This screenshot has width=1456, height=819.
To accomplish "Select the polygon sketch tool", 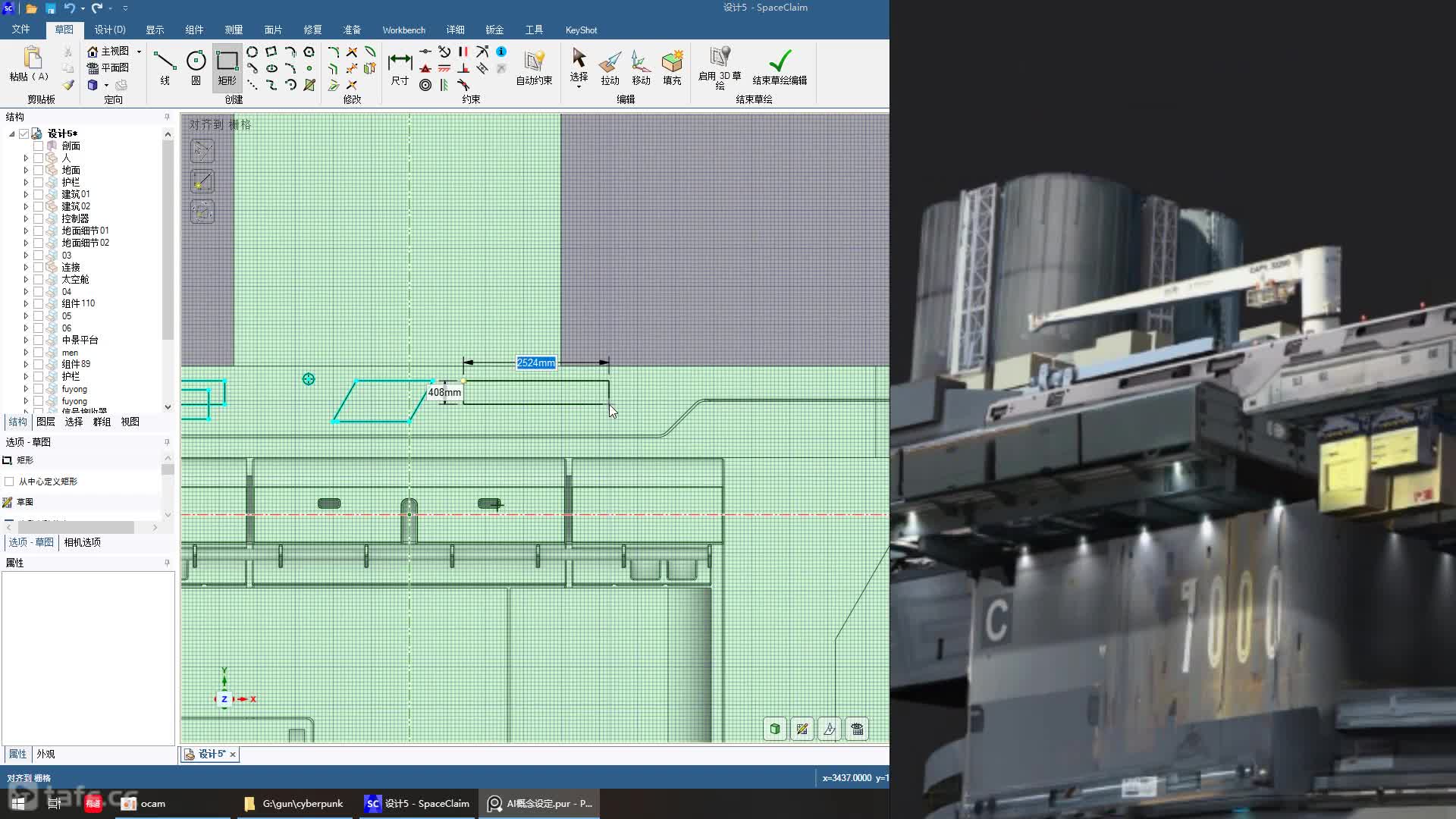I will click(x=309, y=52).
